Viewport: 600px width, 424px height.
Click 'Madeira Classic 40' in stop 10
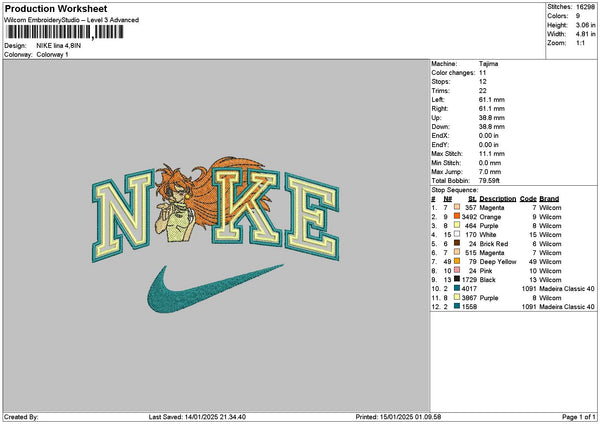tap(567, 289)
